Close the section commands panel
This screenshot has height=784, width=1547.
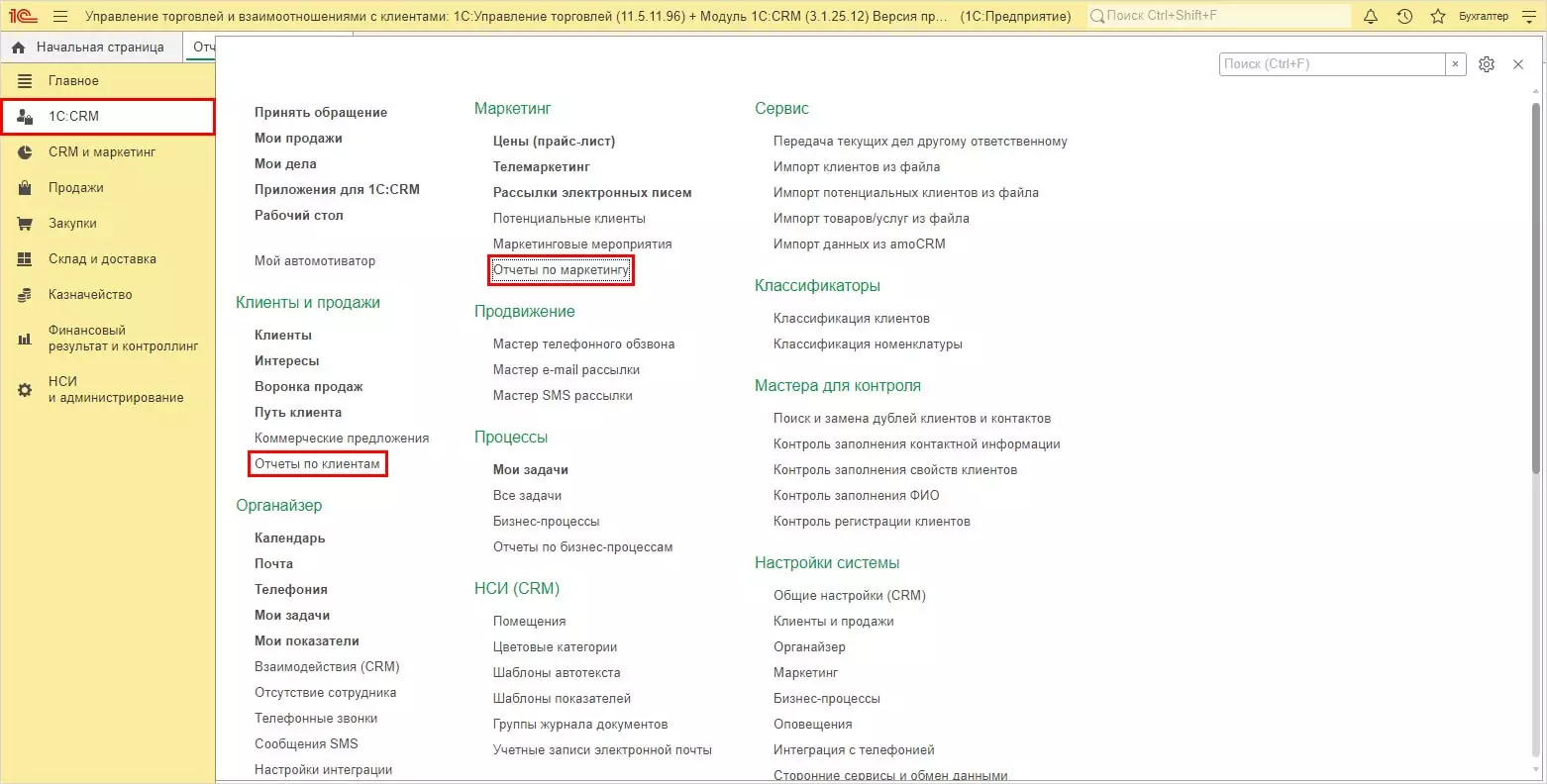(1518, 64)
